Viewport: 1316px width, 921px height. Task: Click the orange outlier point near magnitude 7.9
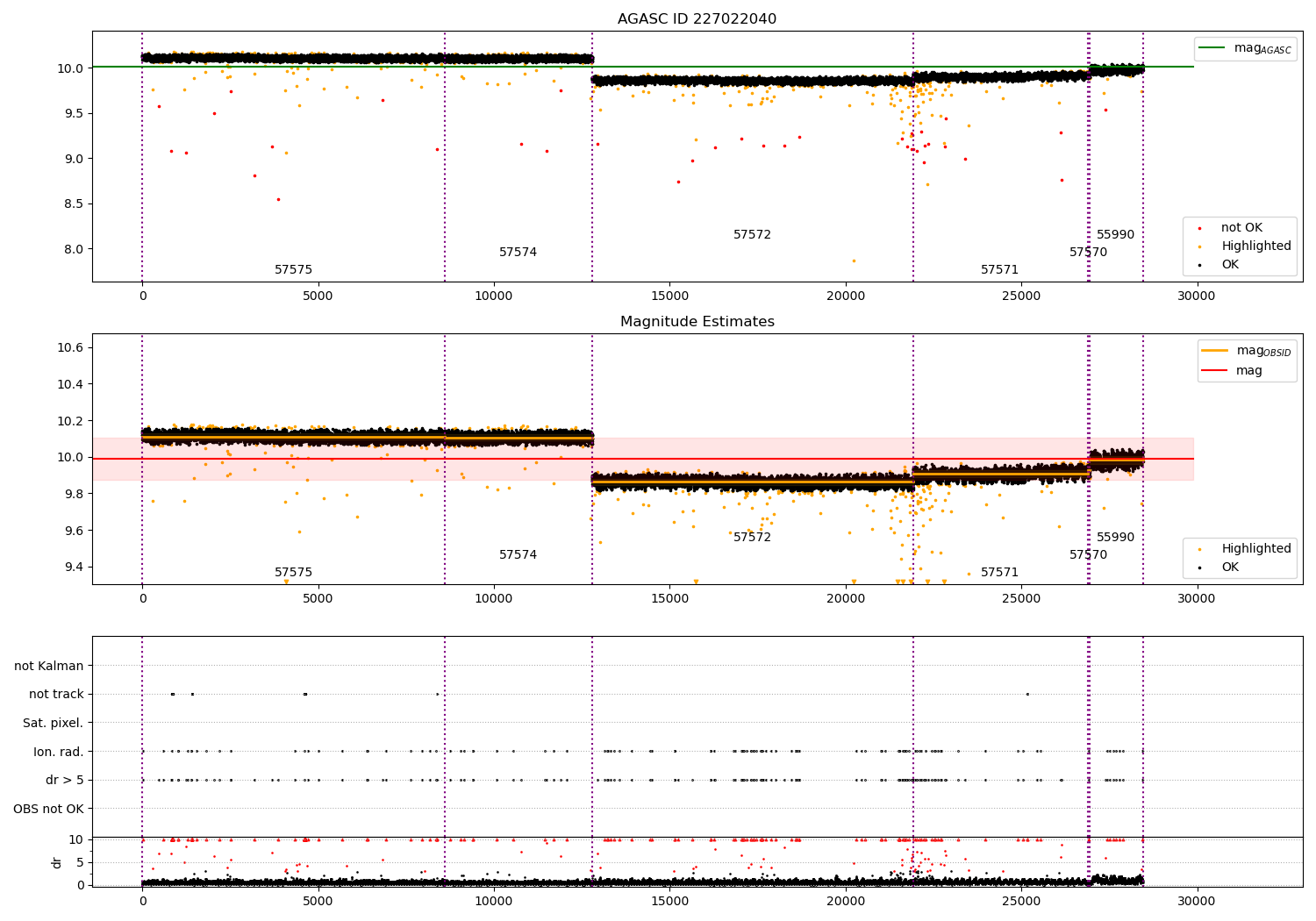(x=854, y=261)
